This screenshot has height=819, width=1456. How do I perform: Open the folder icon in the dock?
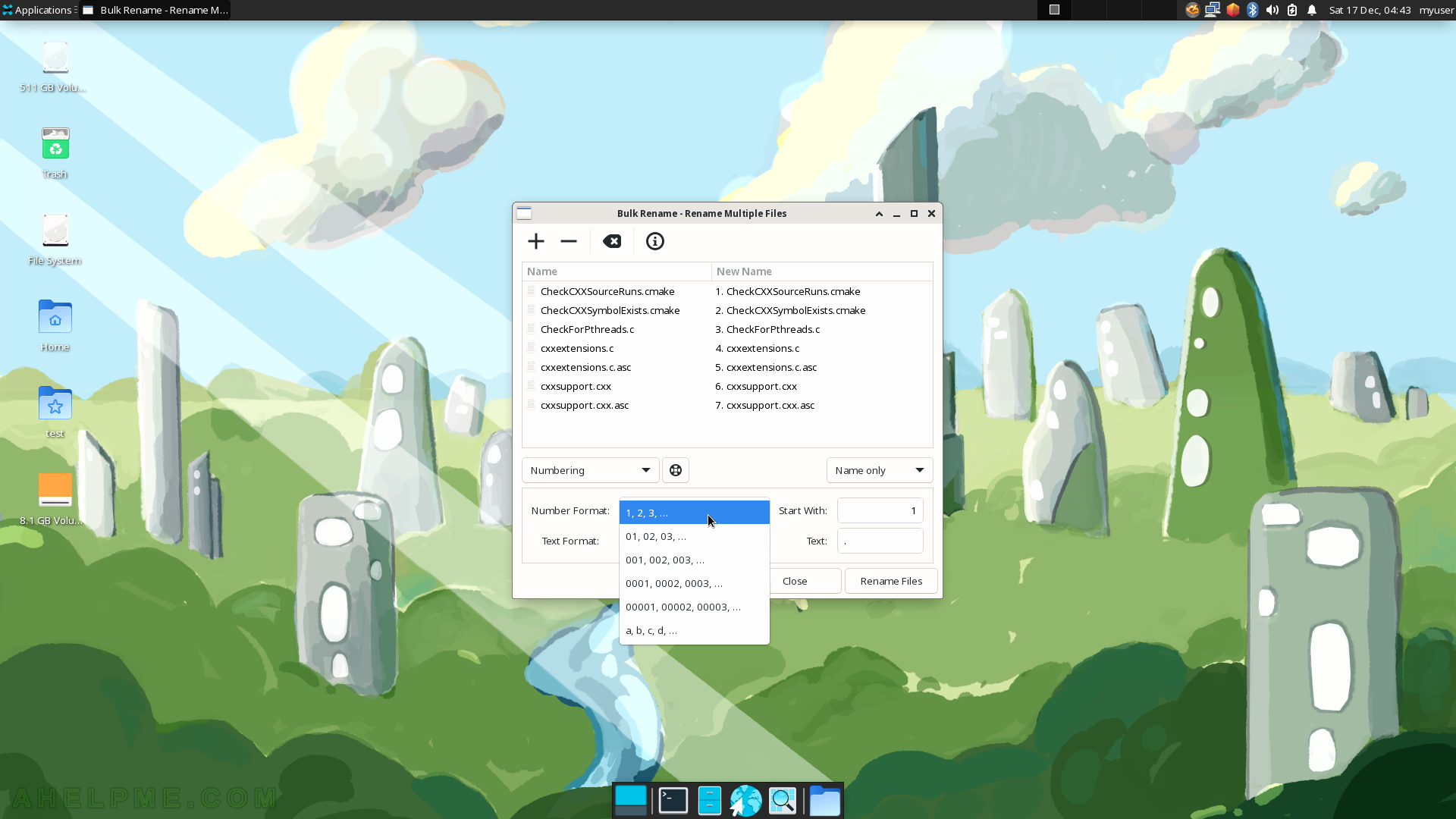tap(824, 801)
